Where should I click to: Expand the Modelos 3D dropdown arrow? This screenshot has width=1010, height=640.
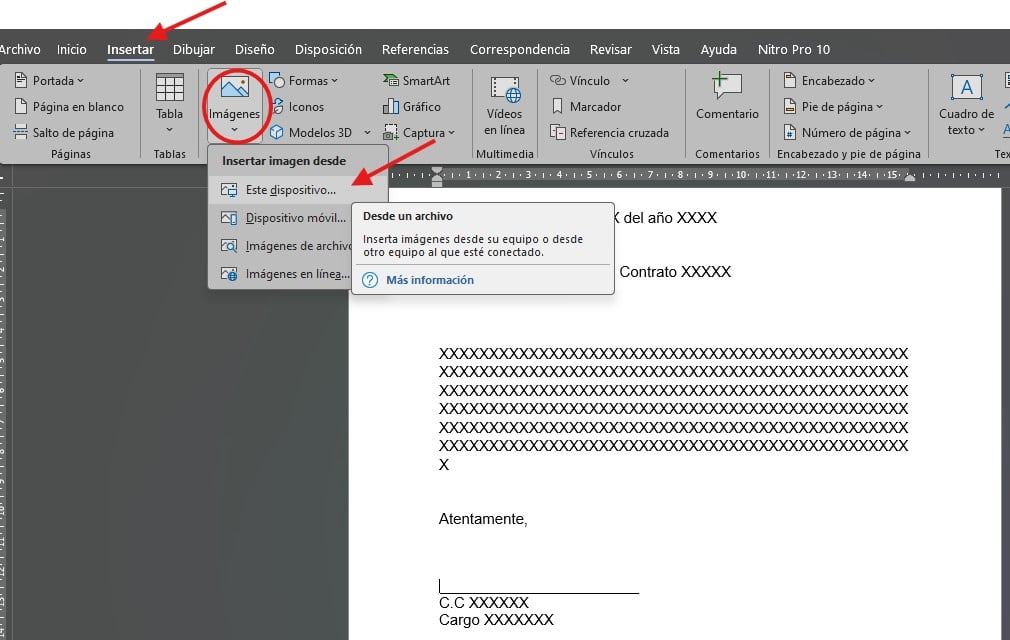coord(367,133)
